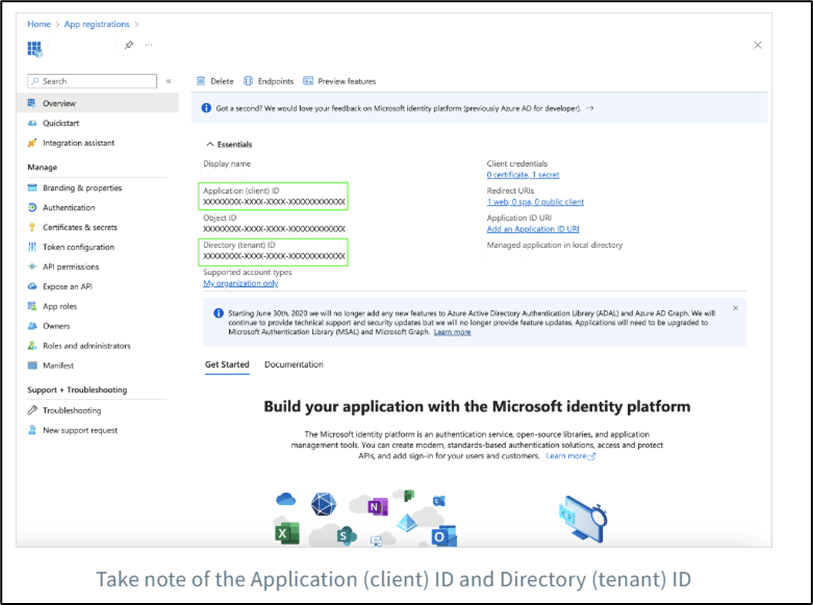This screenshot has height=605, width=813.
Task: Open Integration assistant page
Action: pyautogui.click(x=78, y=143)
